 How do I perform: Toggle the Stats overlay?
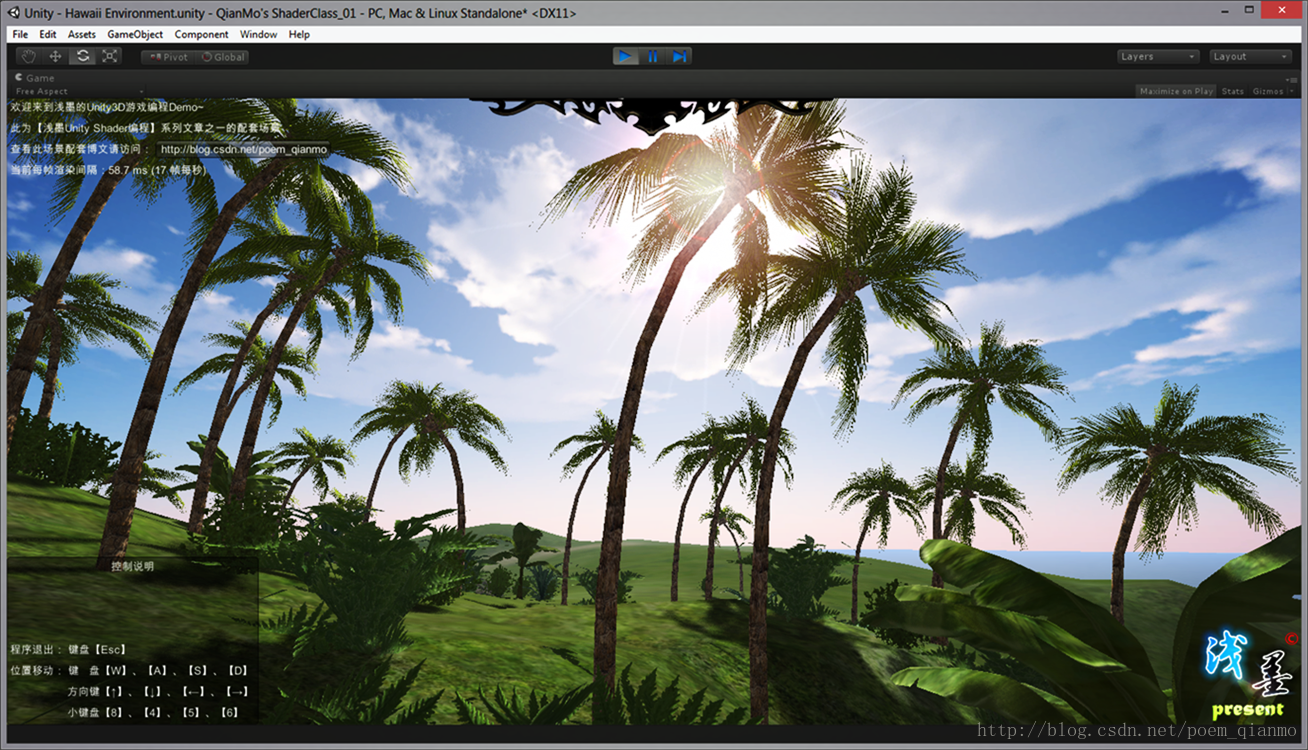[x=1233, y=91]
